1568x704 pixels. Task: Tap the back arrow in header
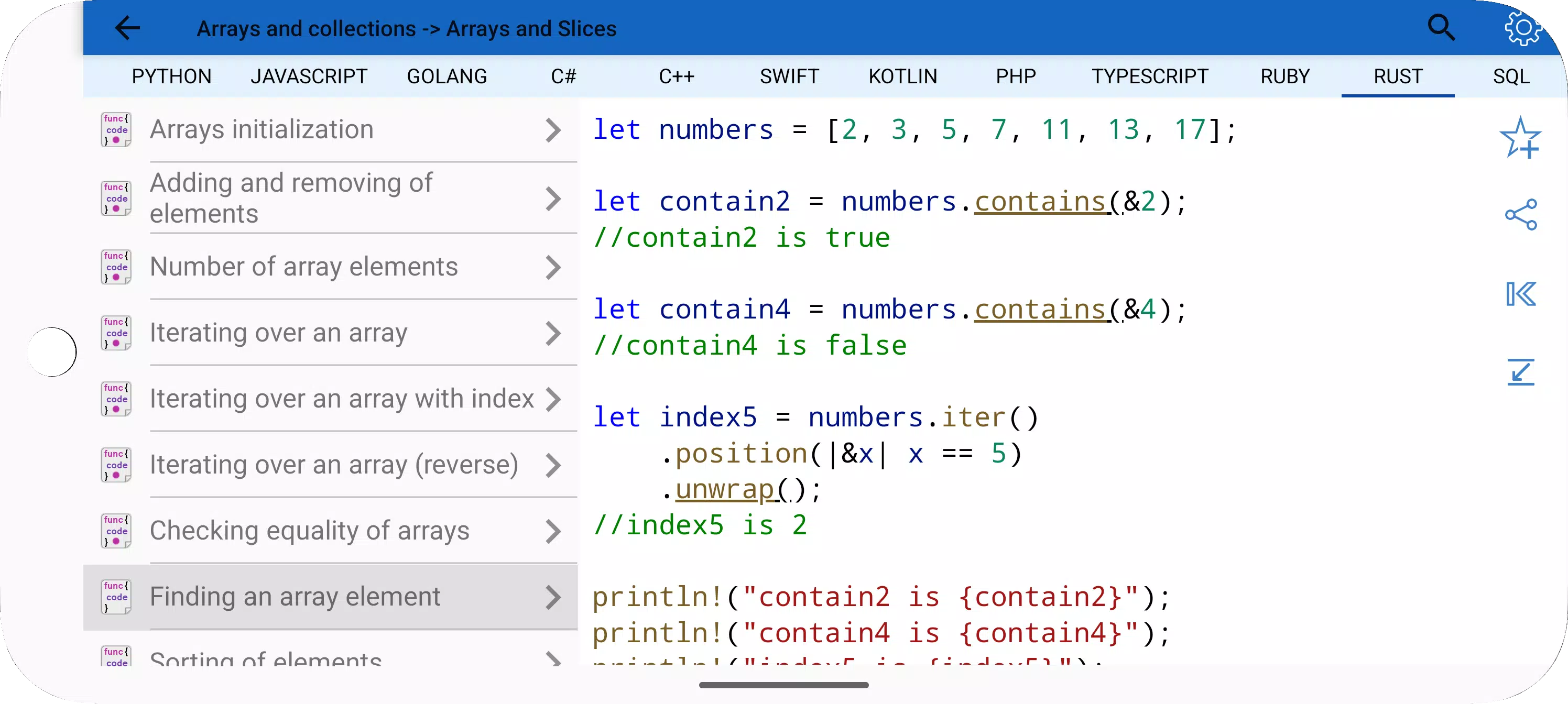[128, 28]
